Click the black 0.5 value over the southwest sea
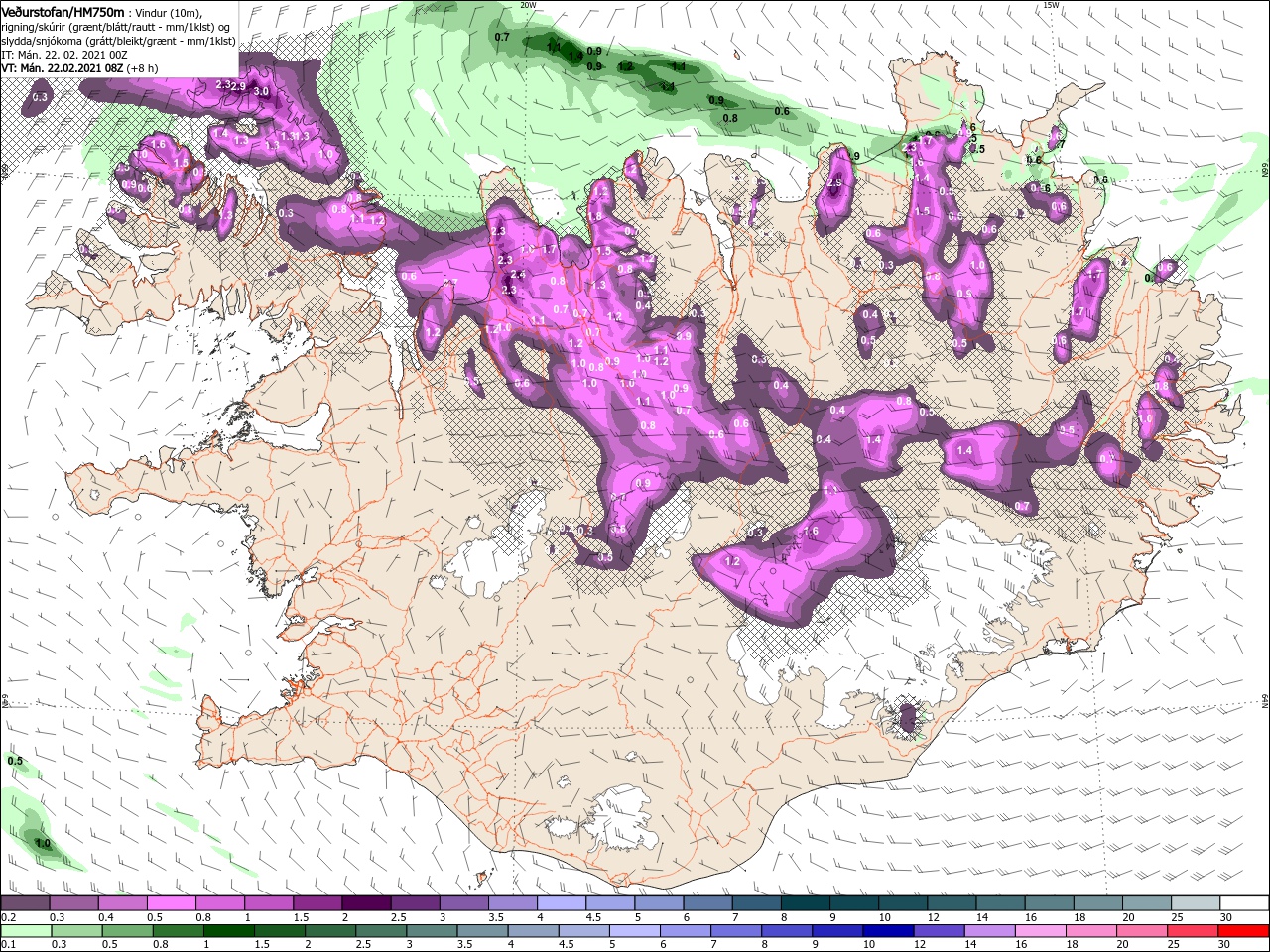 pos(15,761)
